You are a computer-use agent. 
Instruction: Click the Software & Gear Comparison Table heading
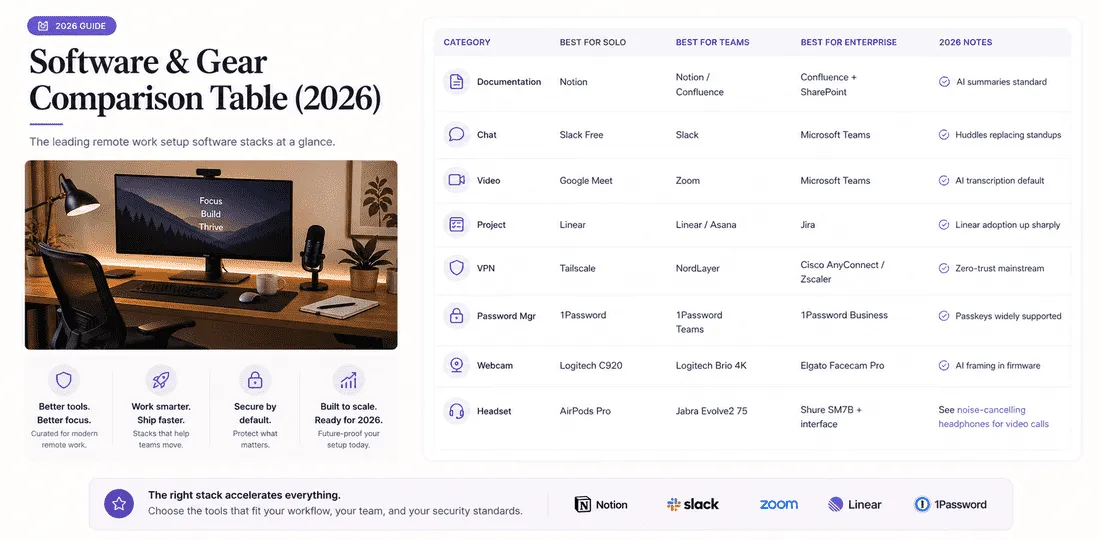(x=205, y=81)
